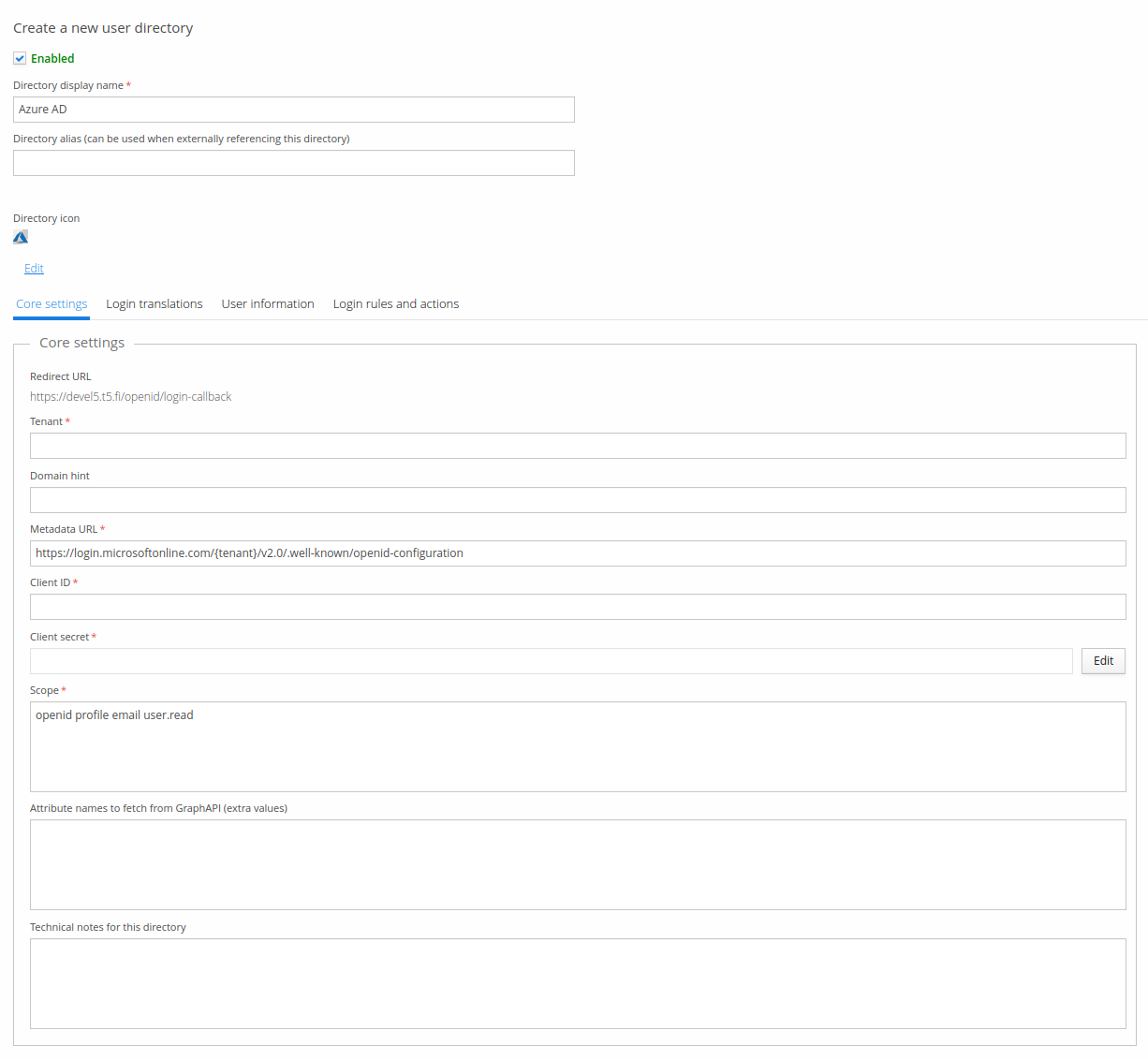The height and width of the screenshot is (1060, 1148).
Task: Click the Client secret input field
Action: click(x=551, y=661)
